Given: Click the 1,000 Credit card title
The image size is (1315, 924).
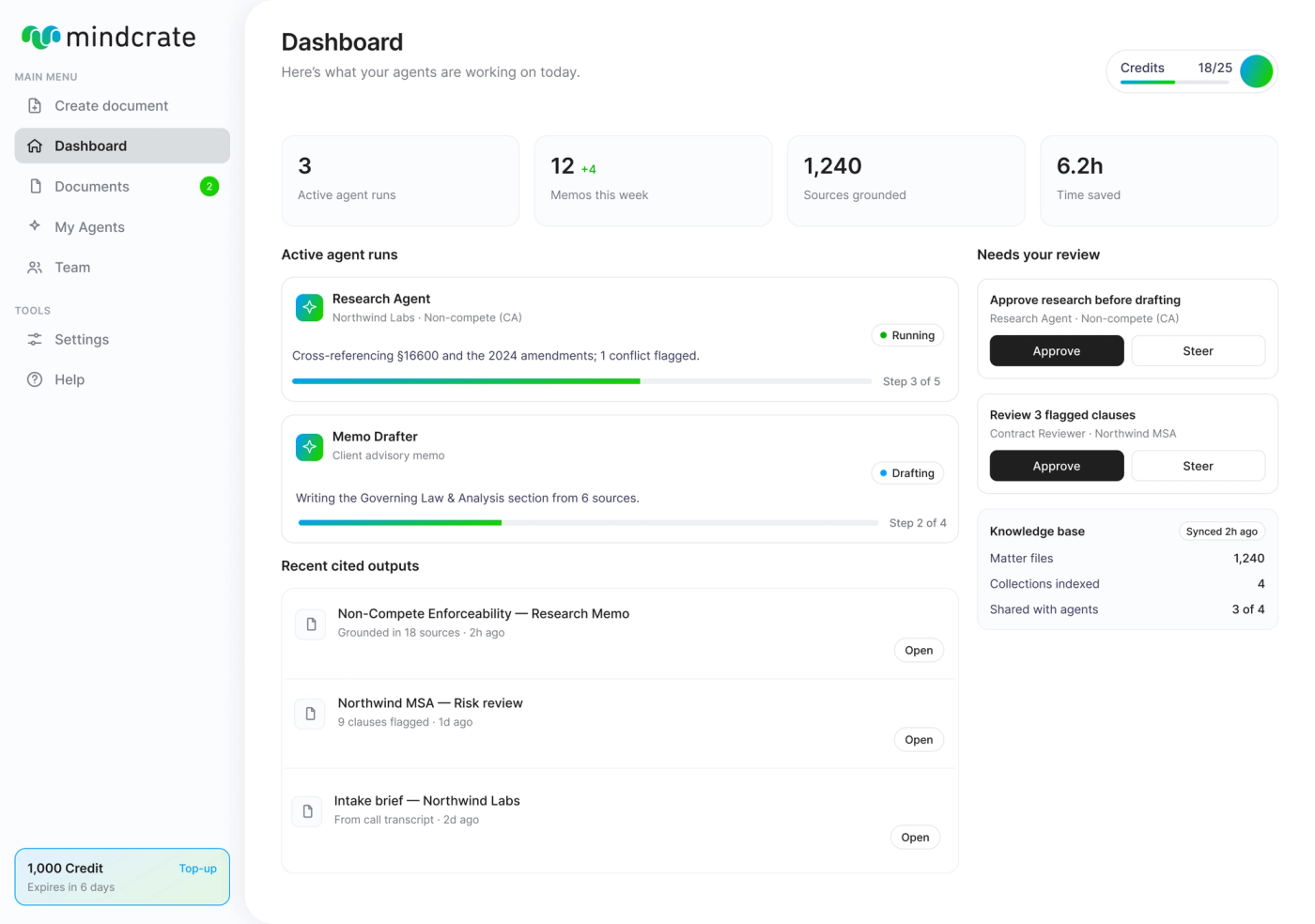Looking at the screenshot, I should tap(65, 869).
